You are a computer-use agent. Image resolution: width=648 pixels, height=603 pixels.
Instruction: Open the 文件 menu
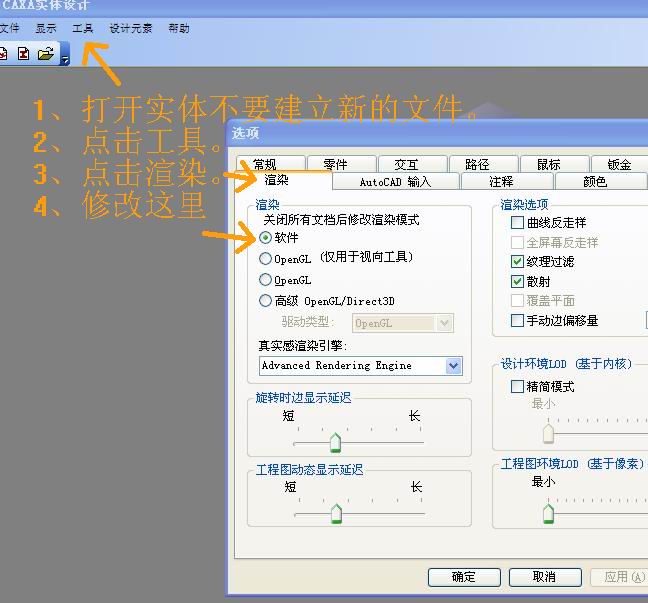[x=9, y=28]
